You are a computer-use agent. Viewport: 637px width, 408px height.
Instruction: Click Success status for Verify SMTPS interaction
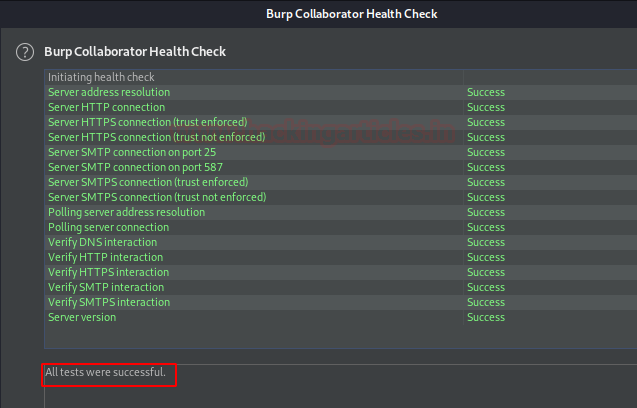[x=486, y=303]
